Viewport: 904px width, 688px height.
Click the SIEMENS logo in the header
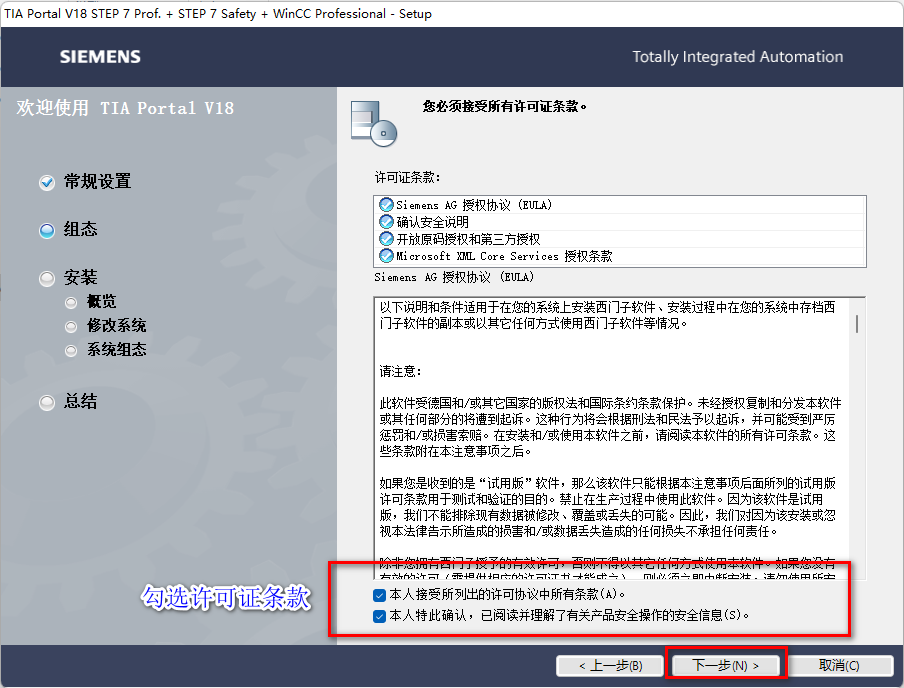[x=100, y=57]
